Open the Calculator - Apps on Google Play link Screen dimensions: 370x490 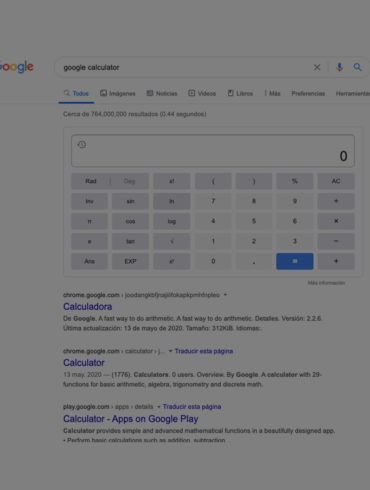tap(131, 419)
